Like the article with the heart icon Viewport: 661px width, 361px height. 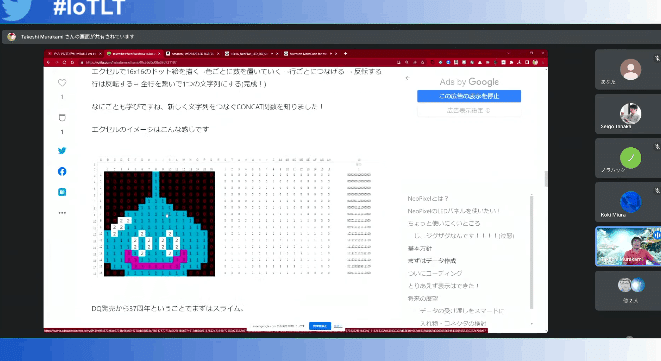coord(62,83)
